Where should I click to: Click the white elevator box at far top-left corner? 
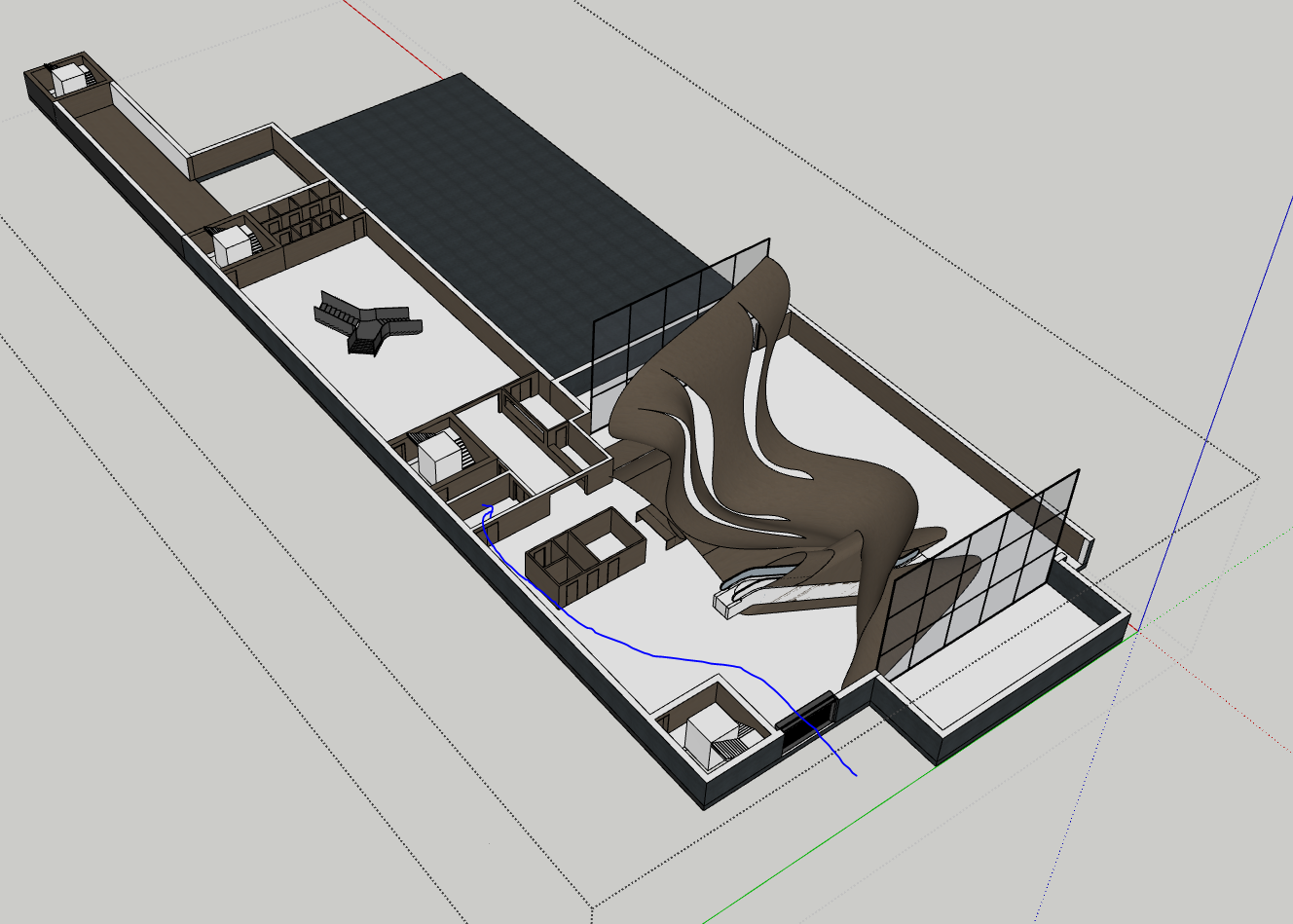[69, 79]
